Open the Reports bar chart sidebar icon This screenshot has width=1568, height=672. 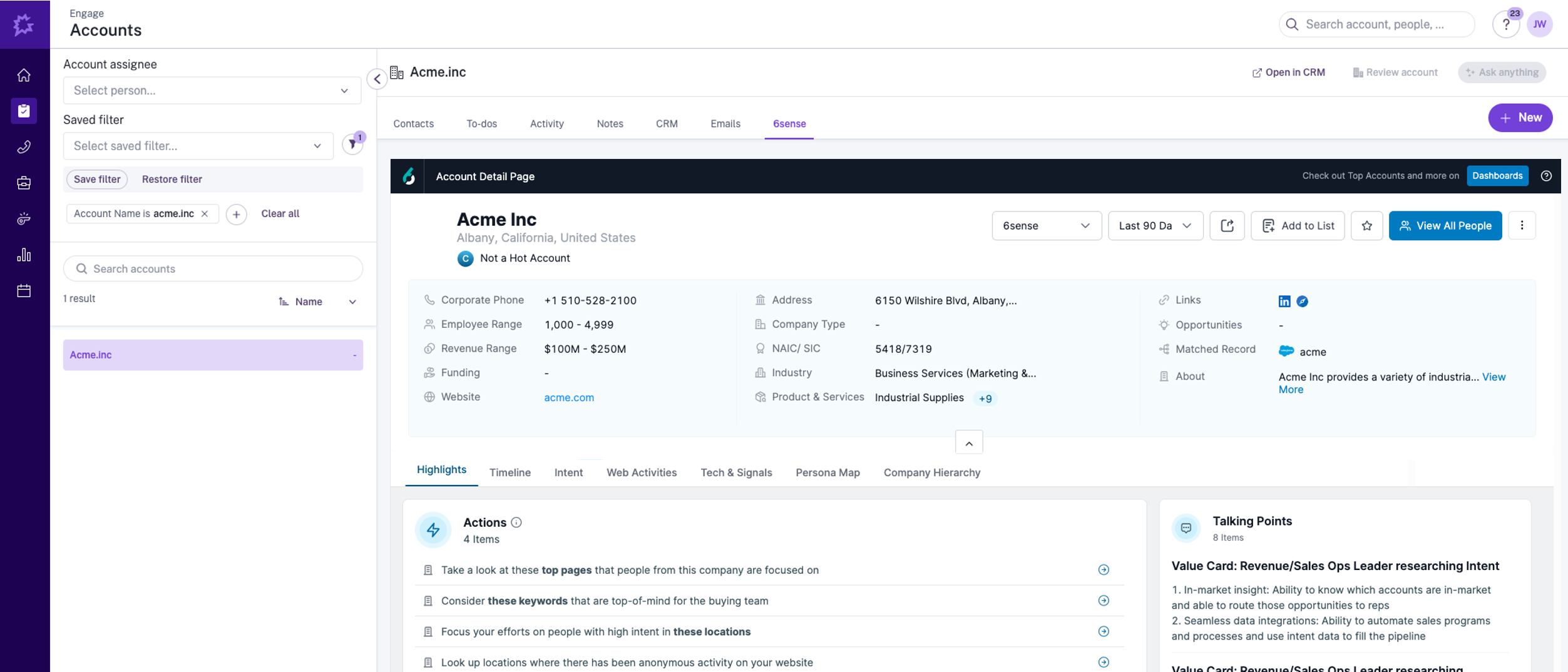pyautogui.click(x=24, y=255)
